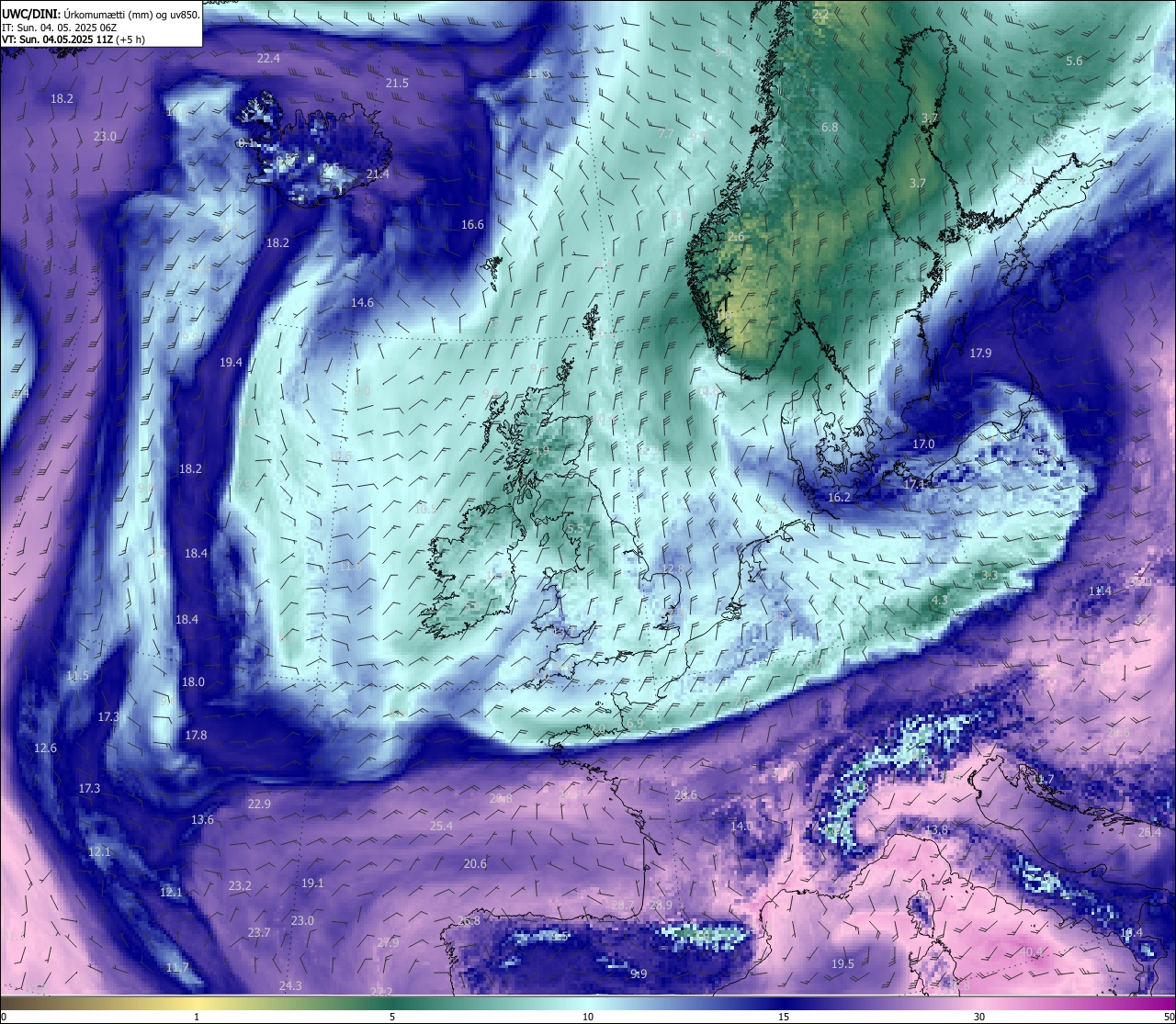1176x1024 pixels.
Task: Click the 22.9 map value
Action: point(259,804)
